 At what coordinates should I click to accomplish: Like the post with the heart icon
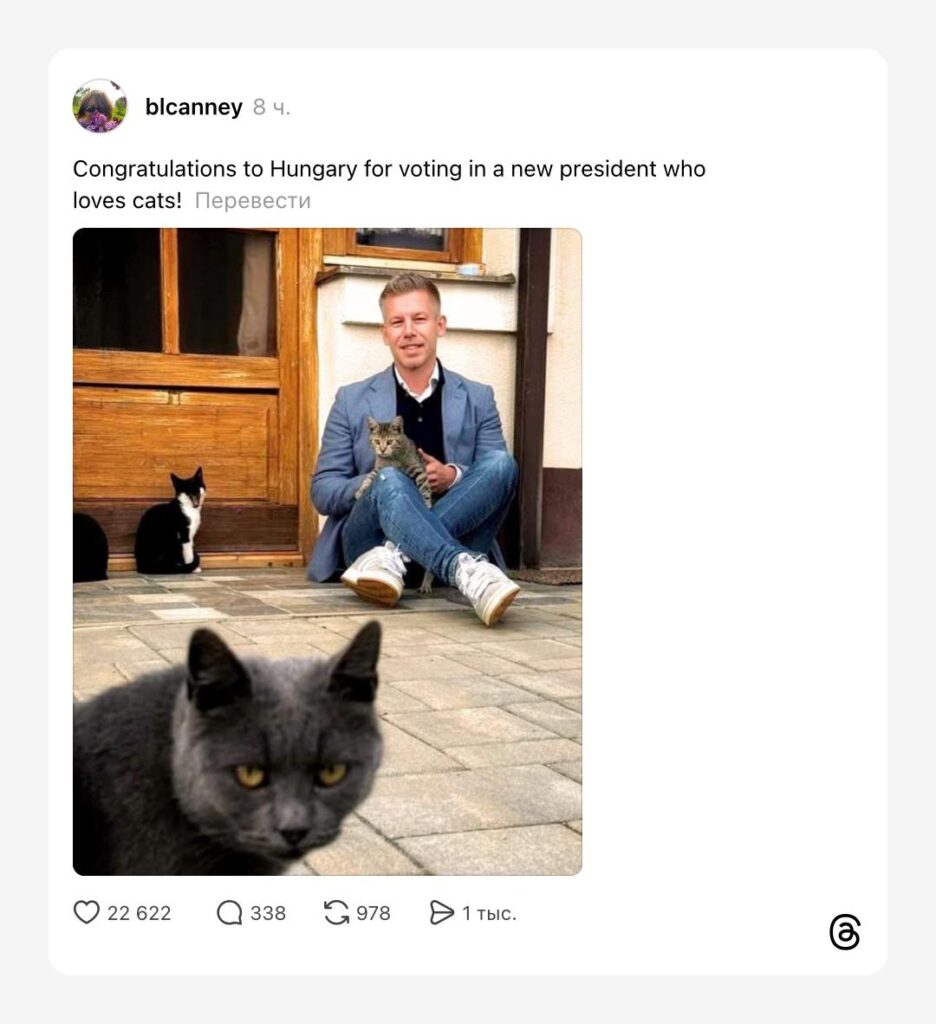pyautogui.click(x=86, y=912)
